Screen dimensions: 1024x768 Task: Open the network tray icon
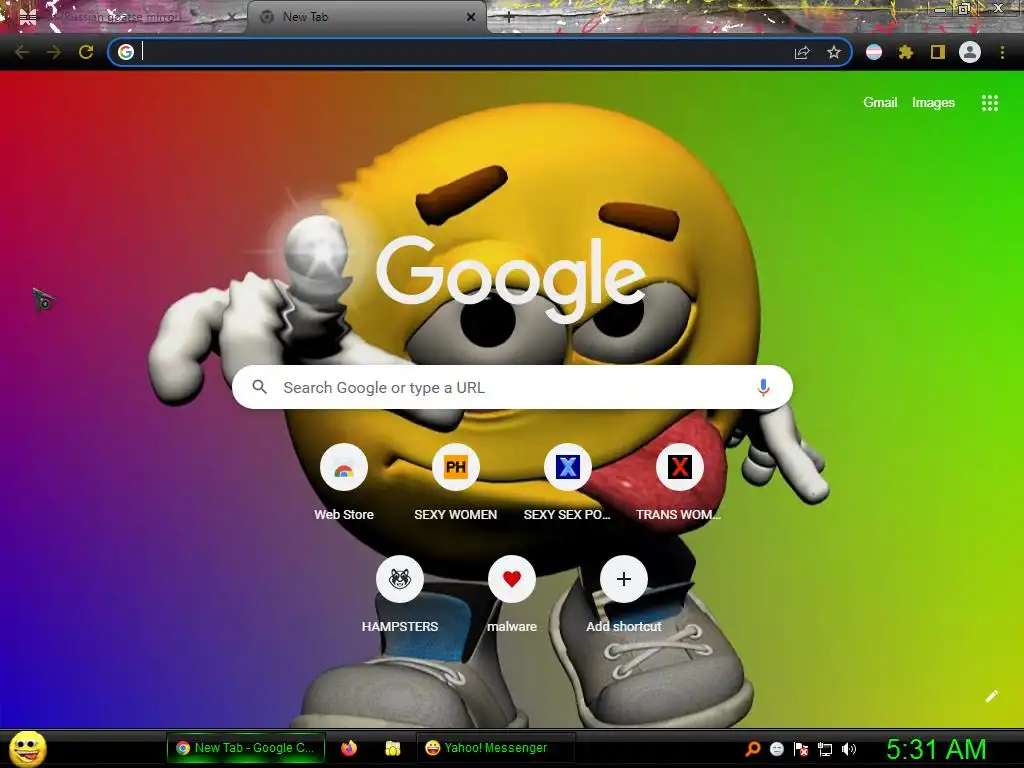(825, 749)
